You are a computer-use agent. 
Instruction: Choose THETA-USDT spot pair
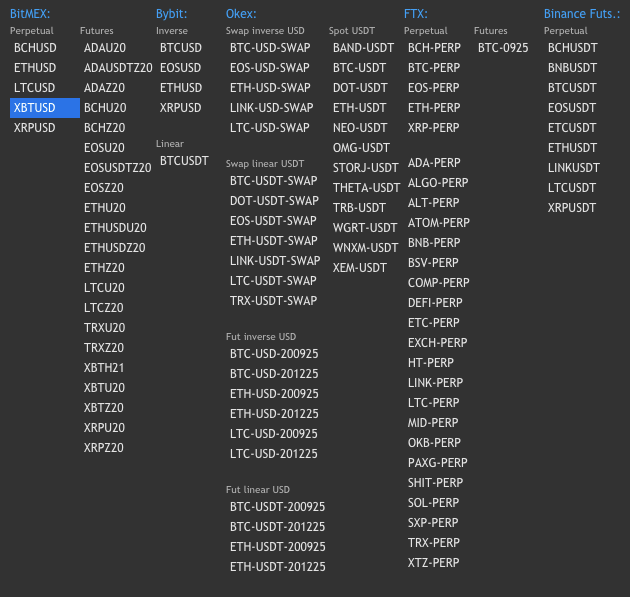pyautogui.click(x=366, y=188)
